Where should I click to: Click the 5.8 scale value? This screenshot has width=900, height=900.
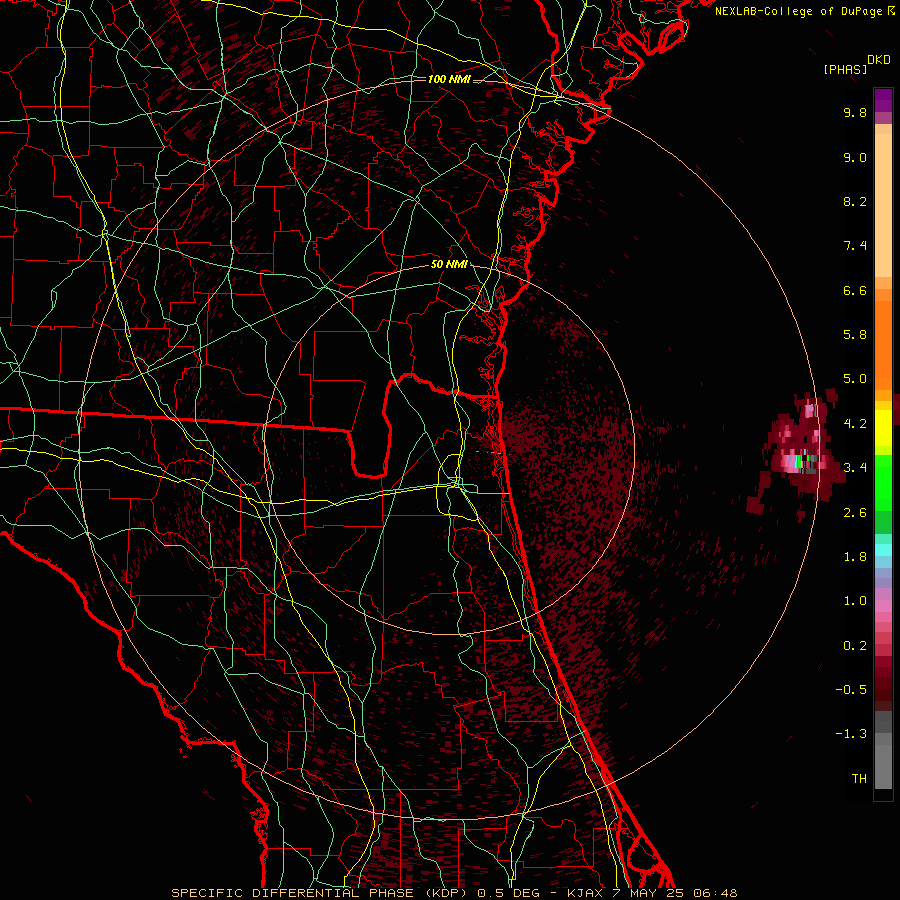pyautogui.click(x=855, y=335)
